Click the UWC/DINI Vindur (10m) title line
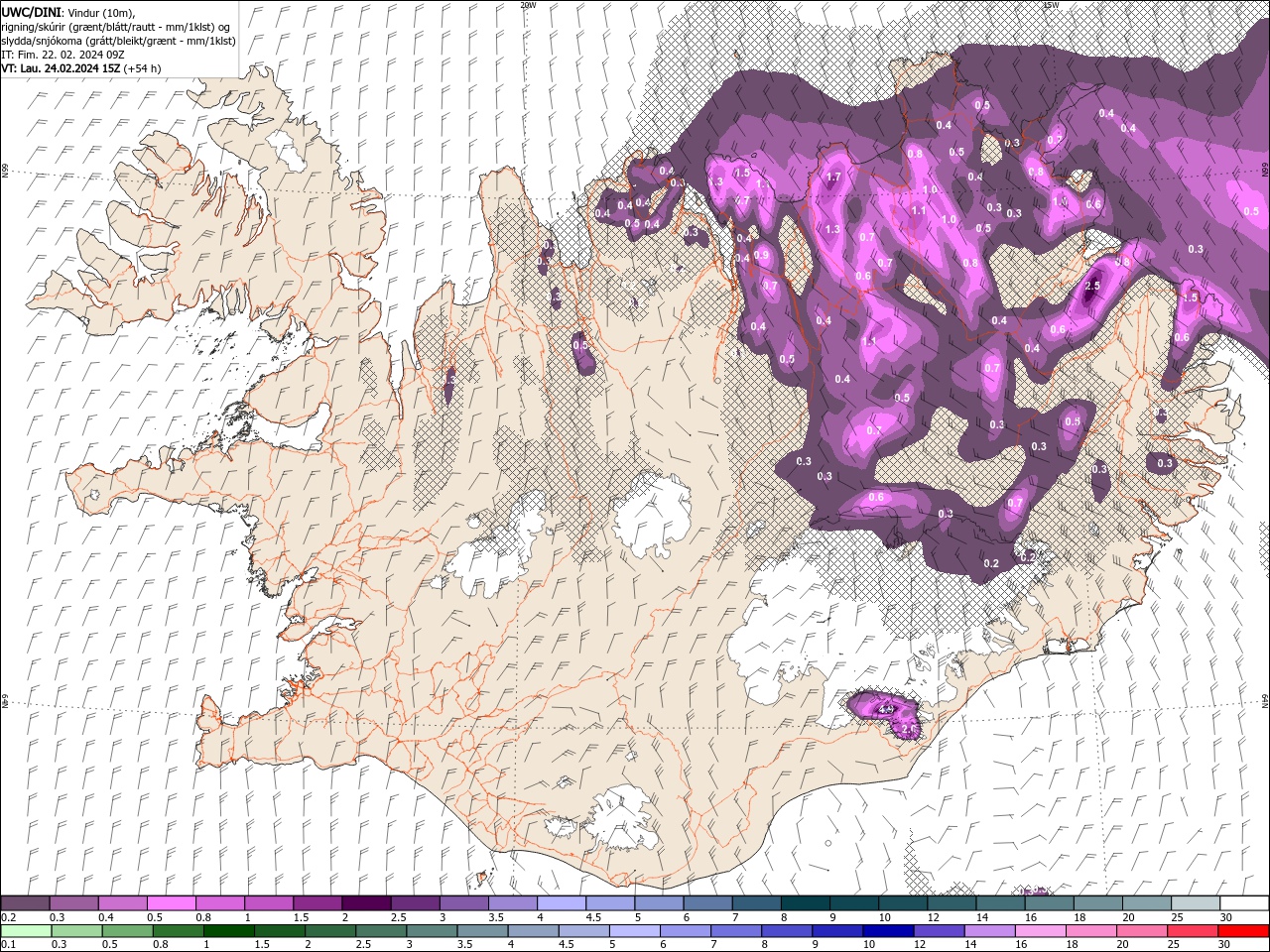The height and width of the screenshot is (952, 1270). (x=68, y=11)
